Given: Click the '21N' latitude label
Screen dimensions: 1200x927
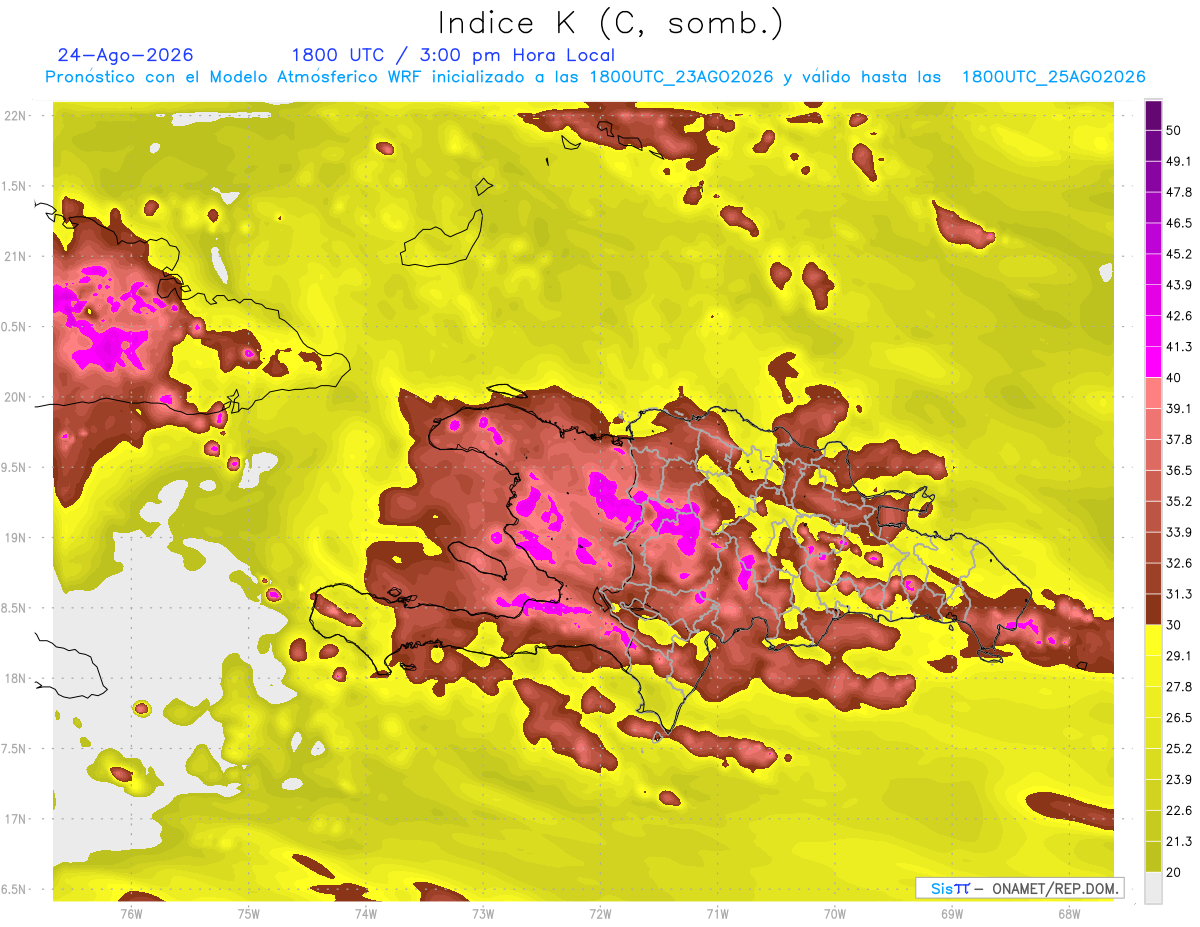Looking at the screenshot, I should (15, 256).
